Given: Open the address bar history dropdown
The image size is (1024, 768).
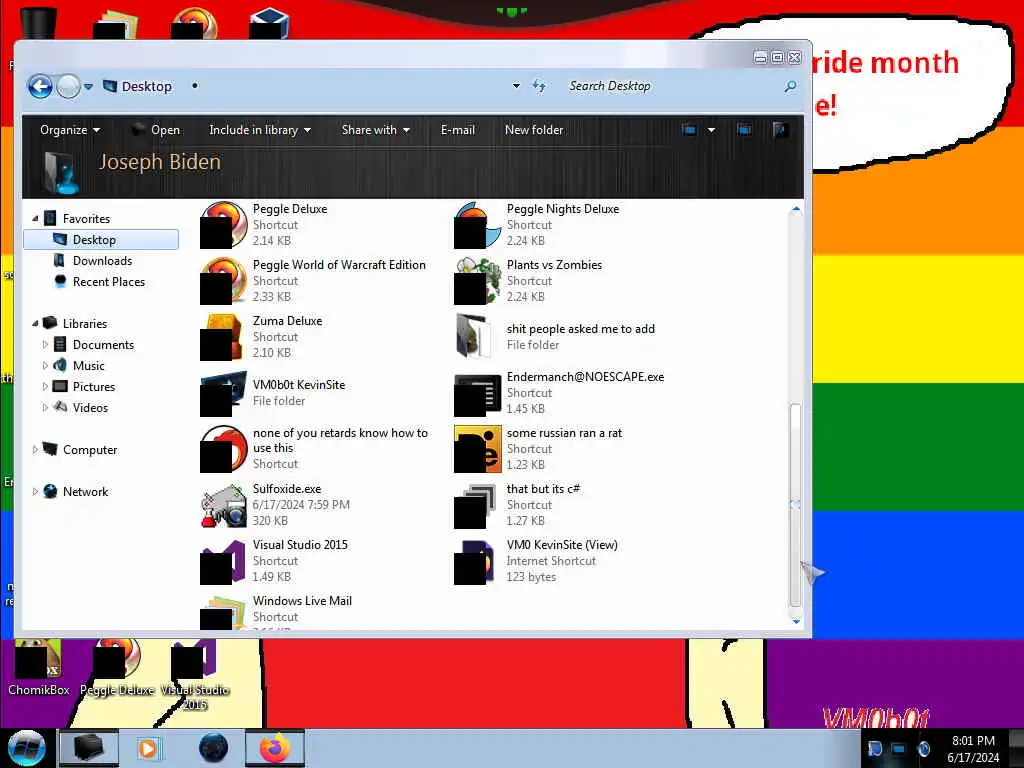Looking at the screenshot, I should [x=516, y=86].
